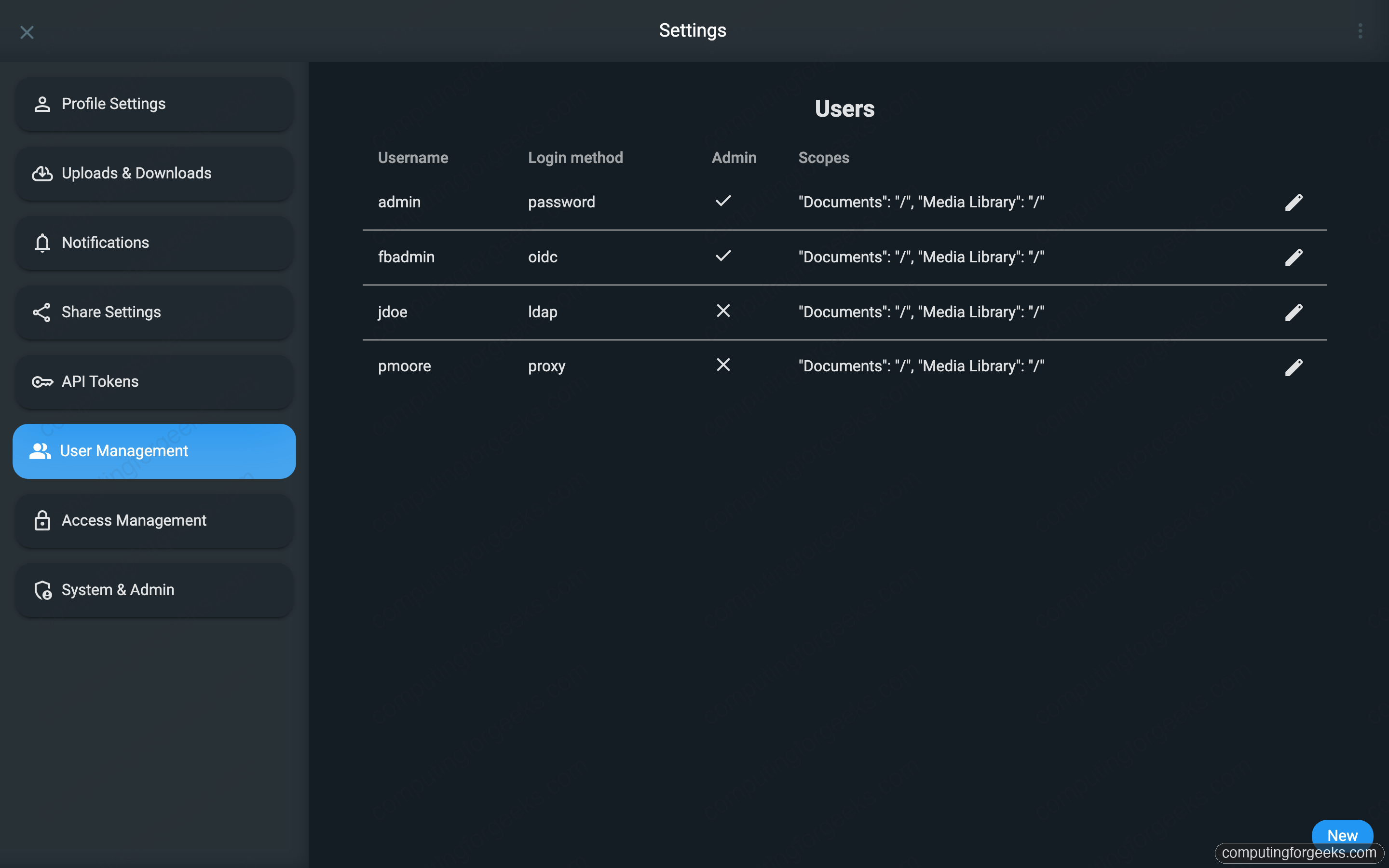The width and height of the screenshot is (1389, 868).
Task: Click the Uploads & Downloads cloud icon
Action: 42,174
